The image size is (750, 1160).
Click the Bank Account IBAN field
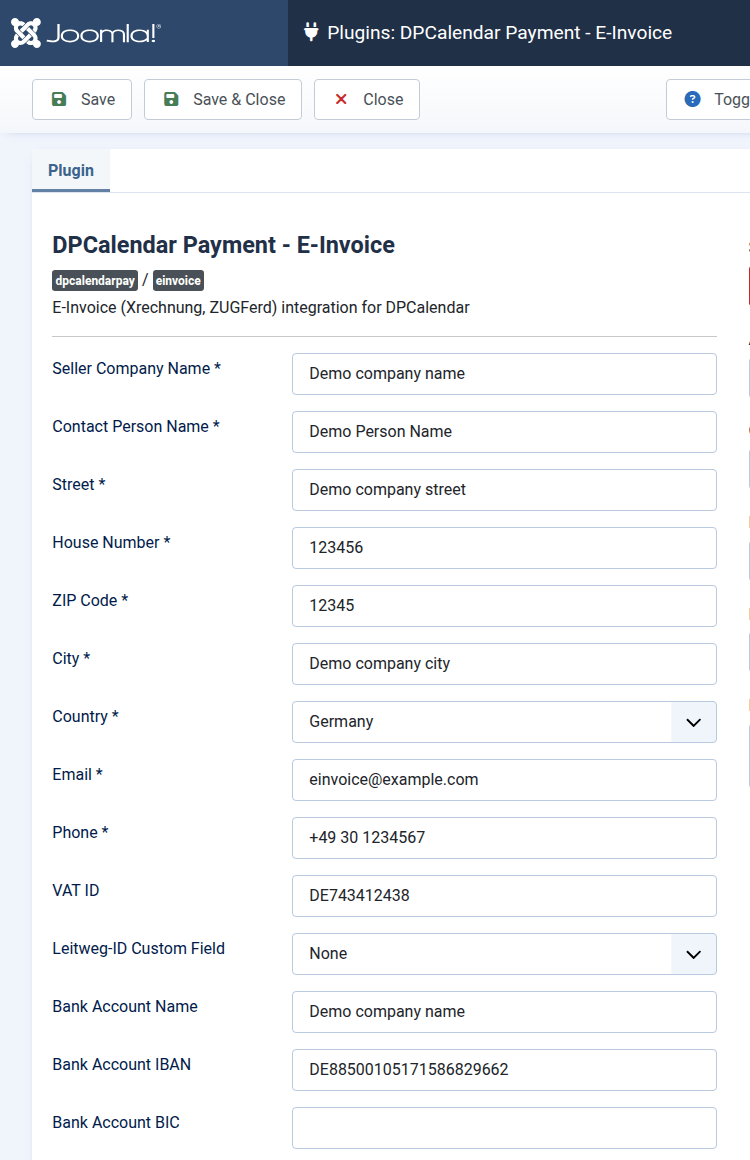click(504, 1070)
